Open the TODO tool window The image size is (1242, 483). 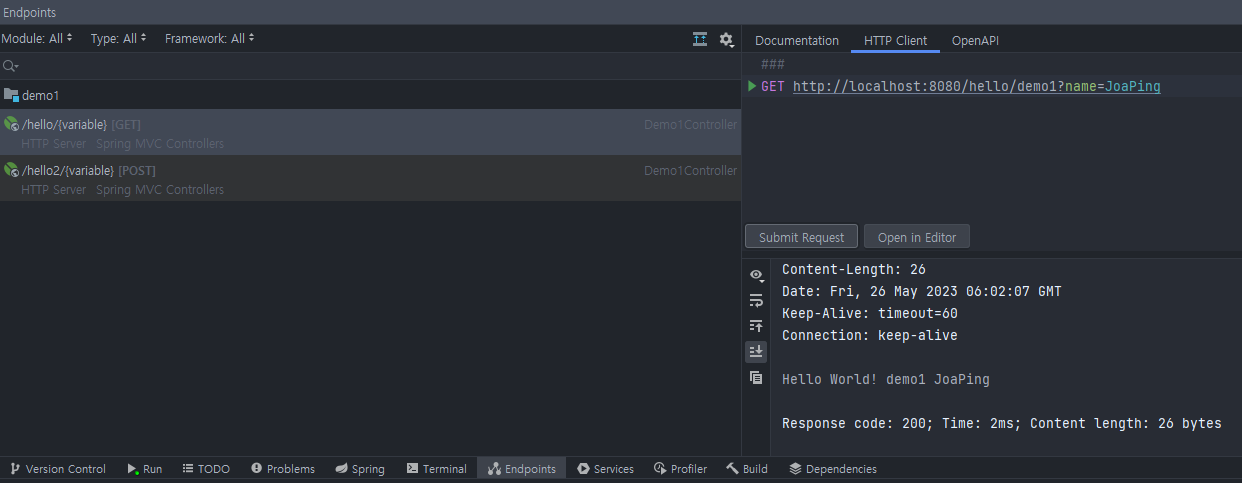tap(206, 469)
